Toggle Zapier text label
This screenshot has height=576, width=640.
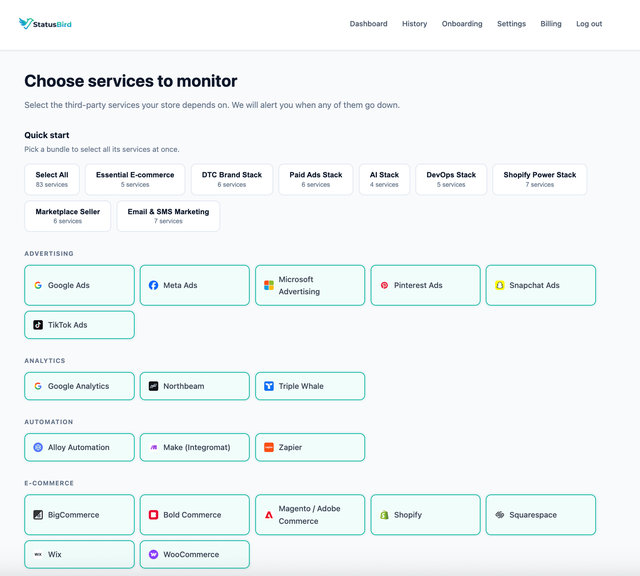(290, 447)
